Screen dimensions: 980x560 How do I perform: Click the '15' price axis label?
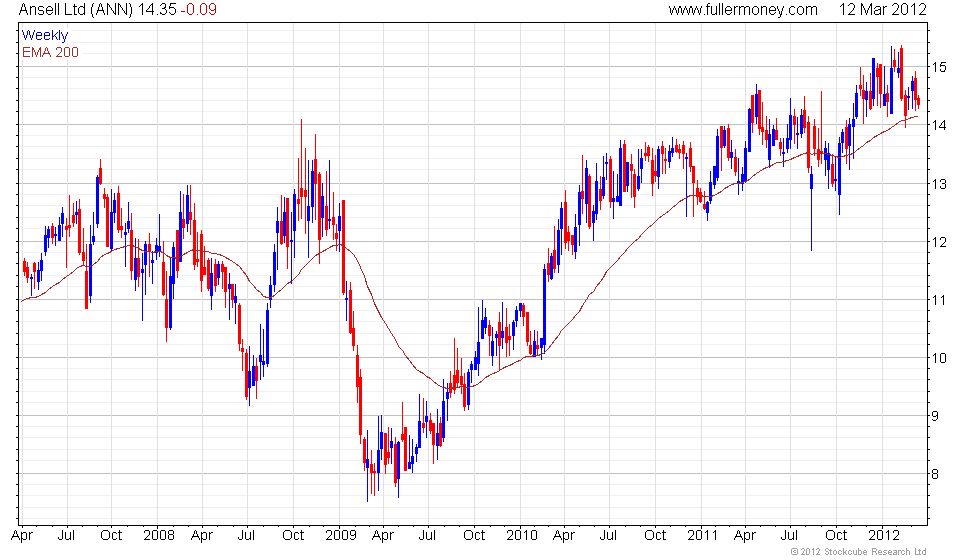coord(939,67)
